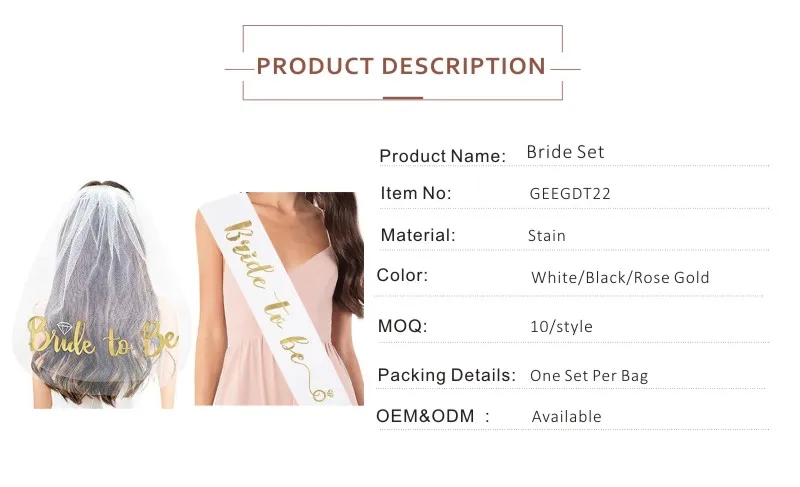Click the 'Bride Set' product name value

click(565, 153)
